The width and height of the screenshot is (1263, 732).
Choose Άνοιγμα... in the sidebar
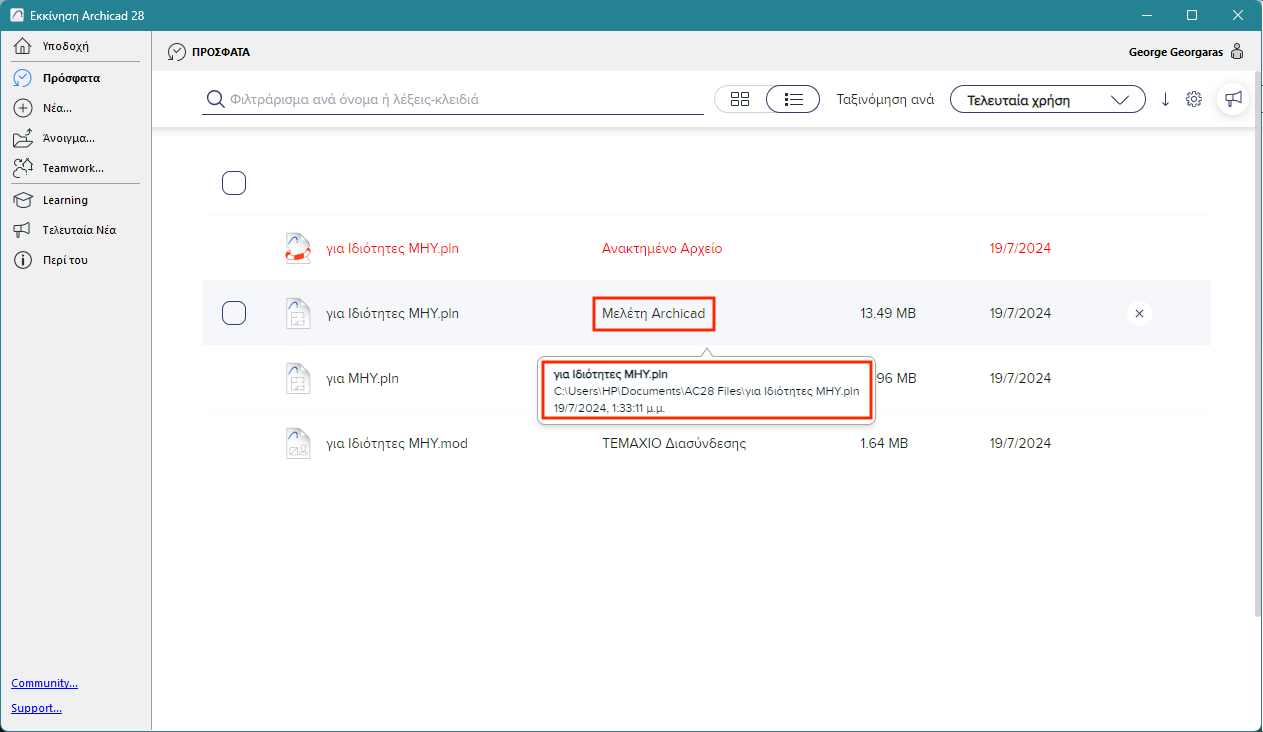click(68, 138)
